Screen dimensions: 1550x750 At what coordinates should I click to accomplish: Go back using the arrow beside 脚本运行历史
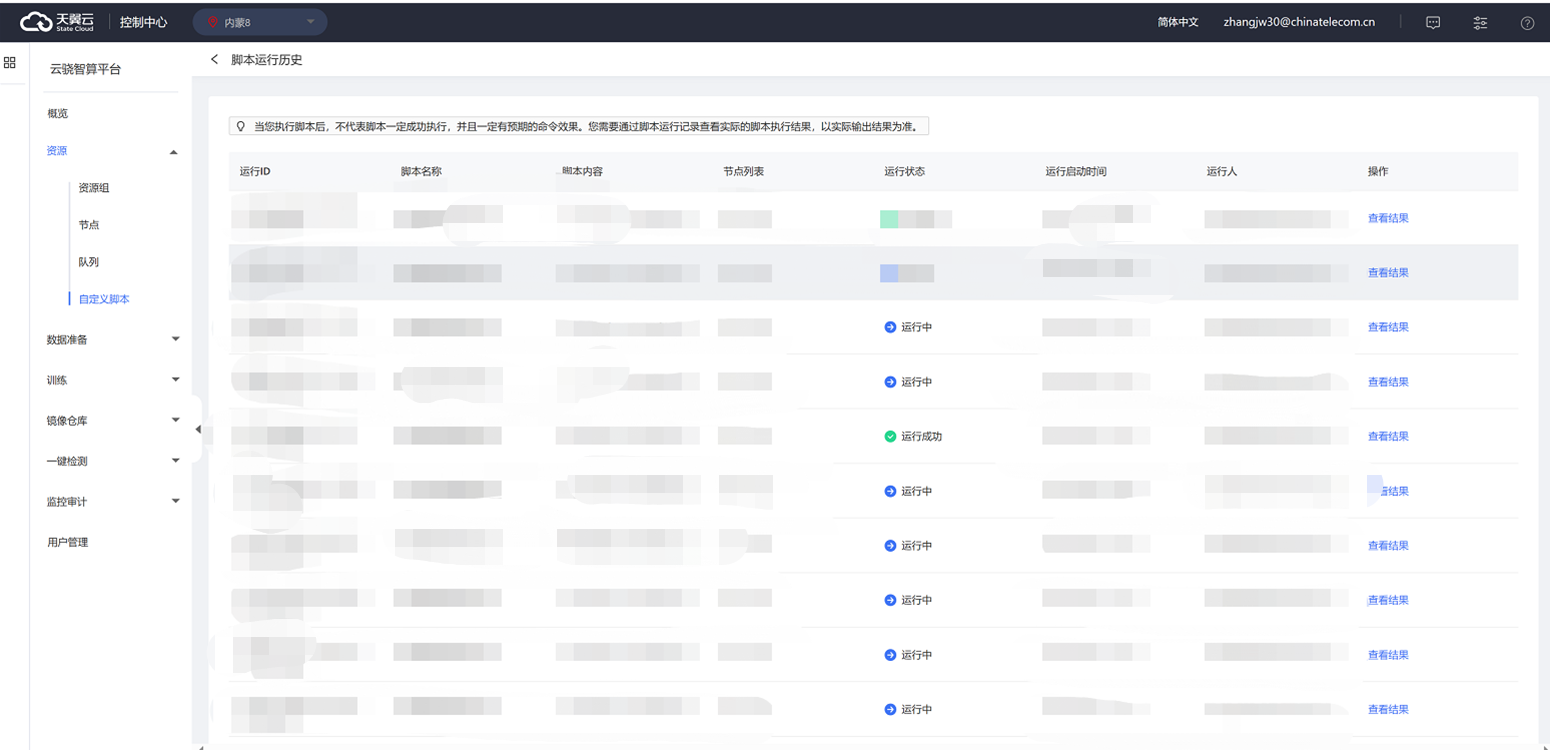tap(214, 60)
